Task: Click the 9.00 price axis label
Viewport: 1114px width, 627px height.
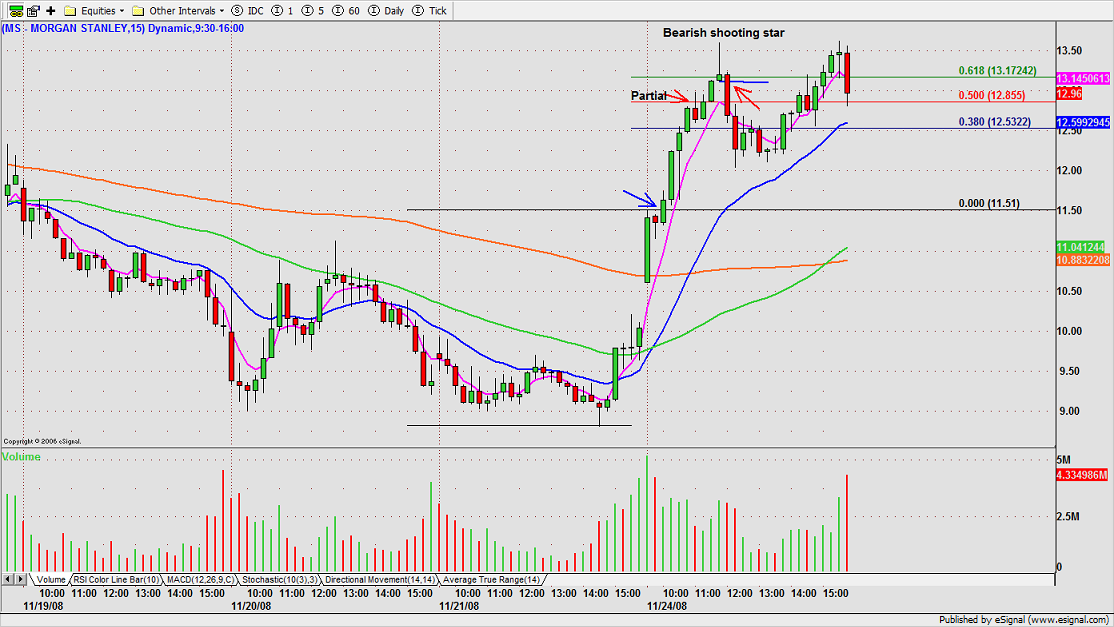Action: pos(1069,411)
